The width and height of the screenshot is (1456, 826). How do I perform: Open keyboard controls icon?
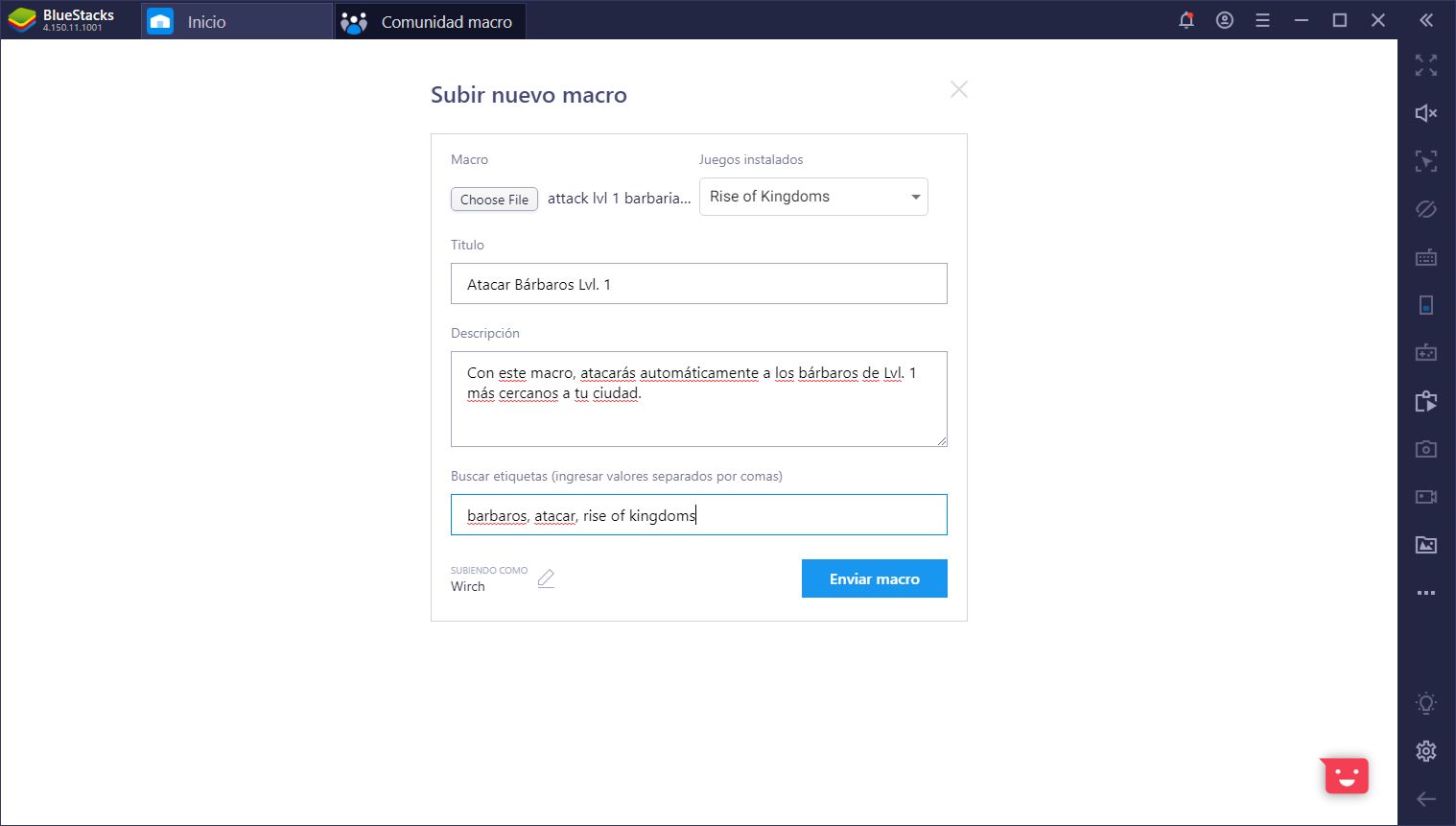click(1426, 257)
